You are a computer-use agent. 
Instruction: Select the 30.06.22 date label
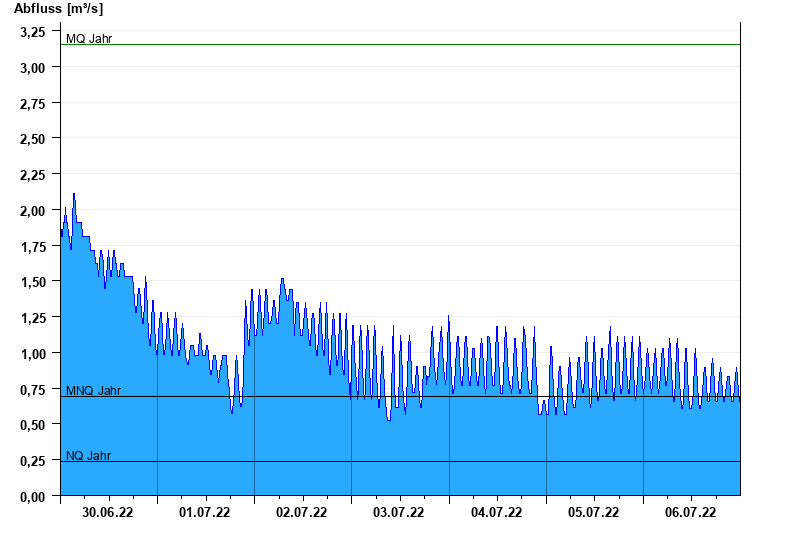(x=108, y=512)
